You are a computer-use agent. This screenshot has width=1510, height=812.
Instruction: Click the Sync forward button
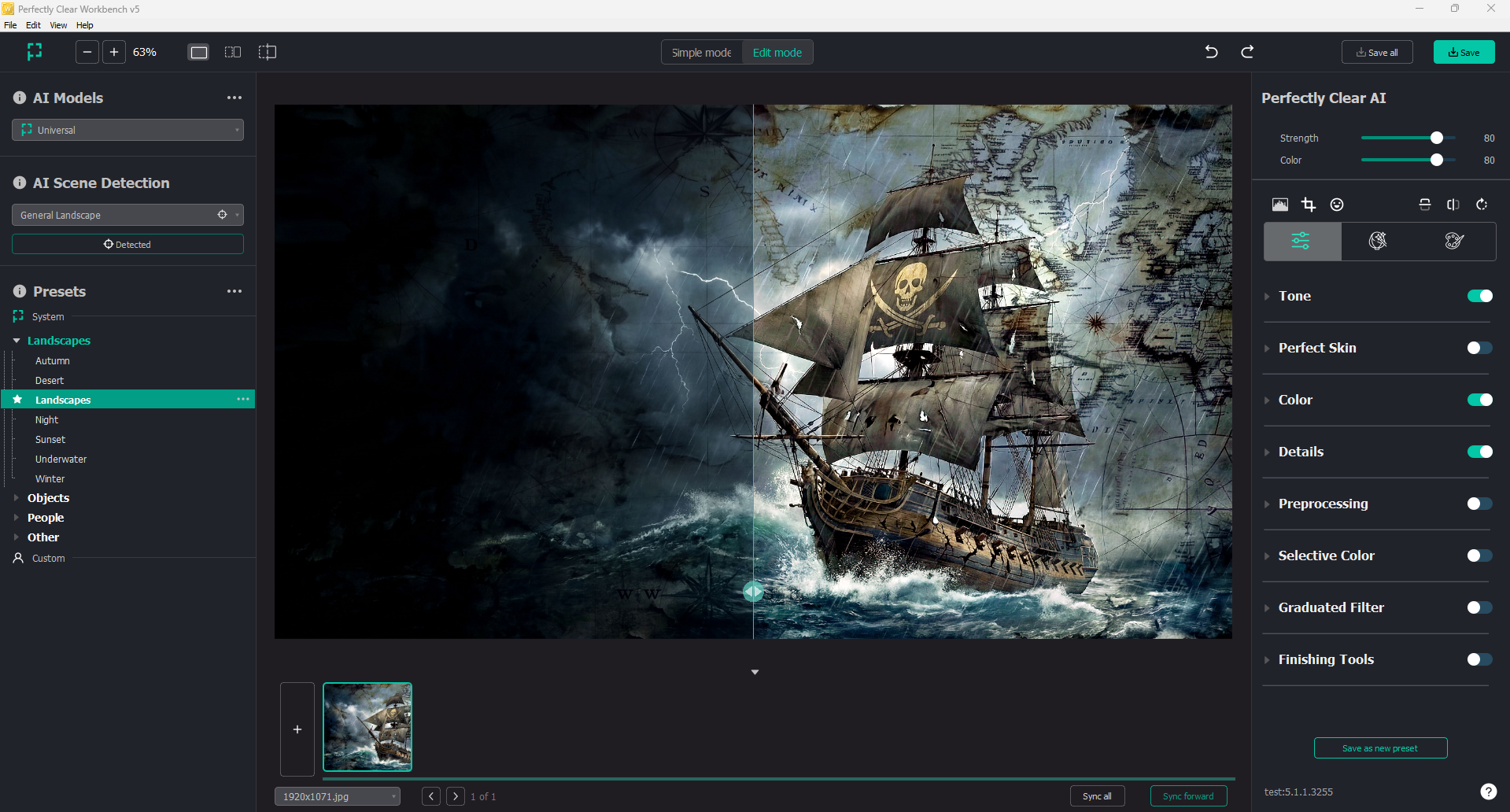coord(1188,796)
